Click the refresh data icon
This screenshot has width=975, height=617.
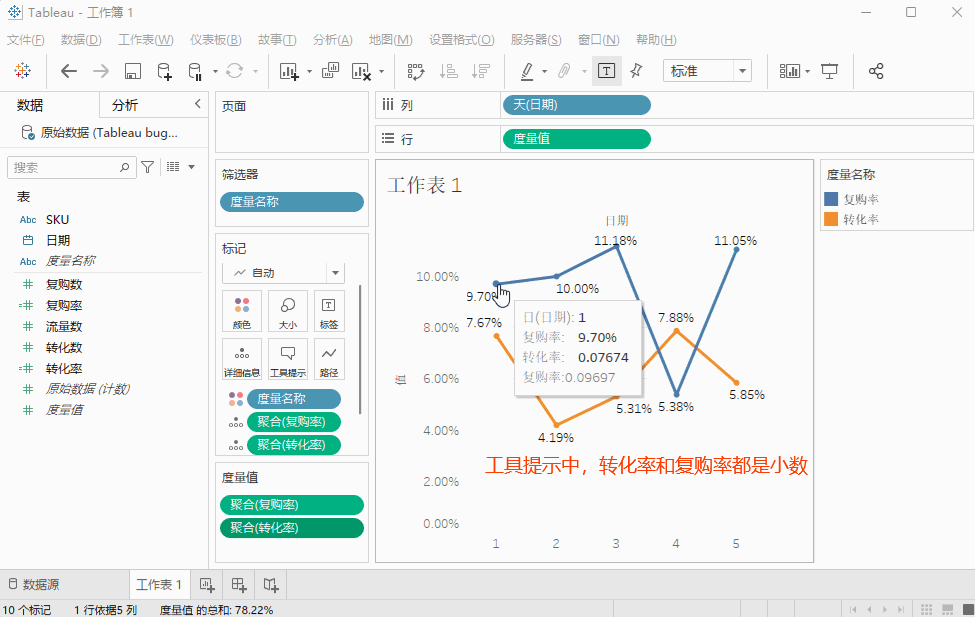(234, 71)
